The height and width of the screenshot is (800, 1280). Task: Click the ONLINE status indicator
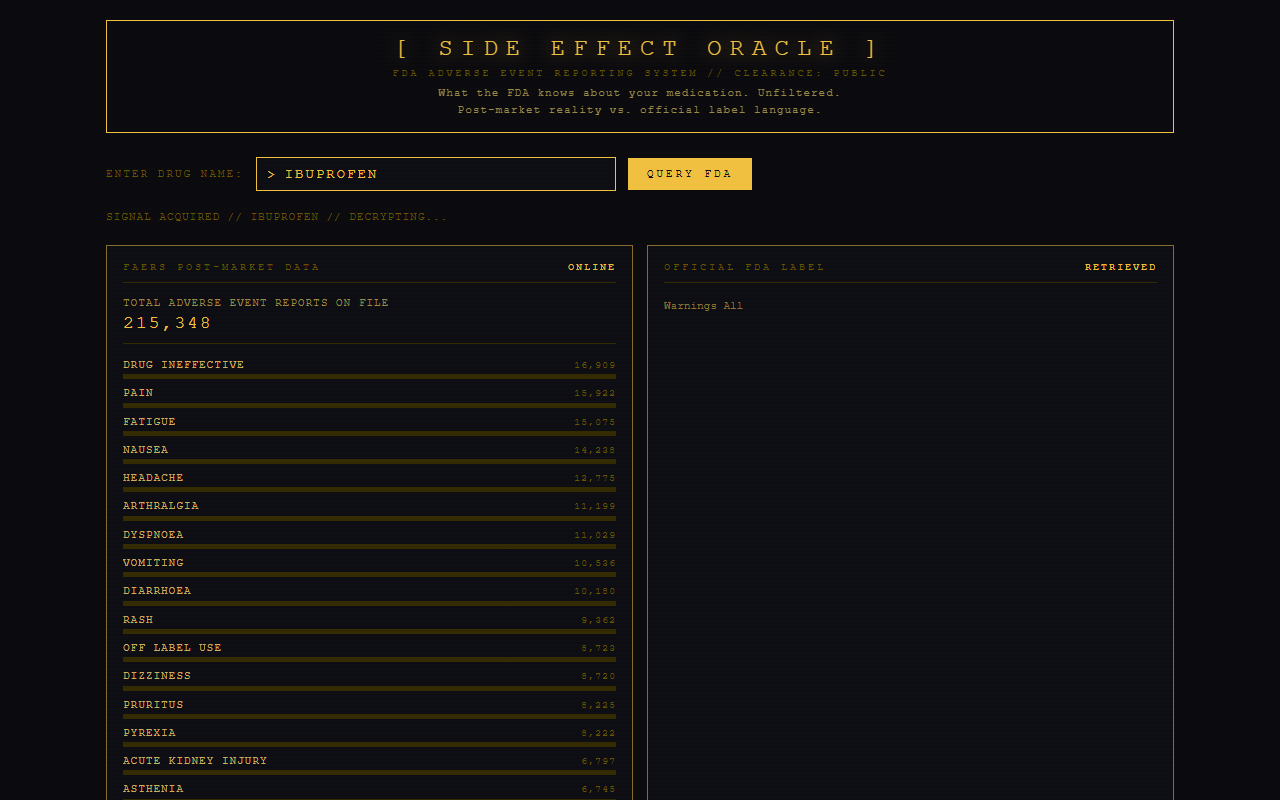[x=592, y=267]
